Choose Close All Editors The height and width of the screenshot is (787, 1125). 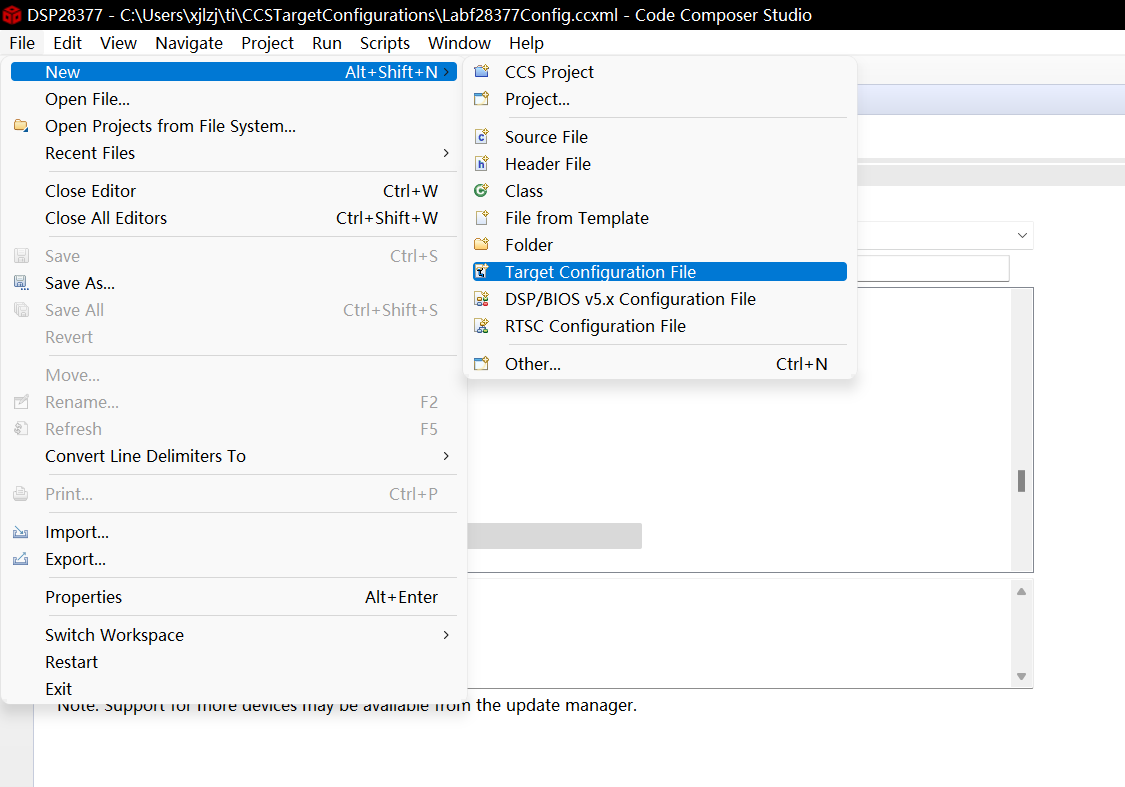[x=106, y=218]
